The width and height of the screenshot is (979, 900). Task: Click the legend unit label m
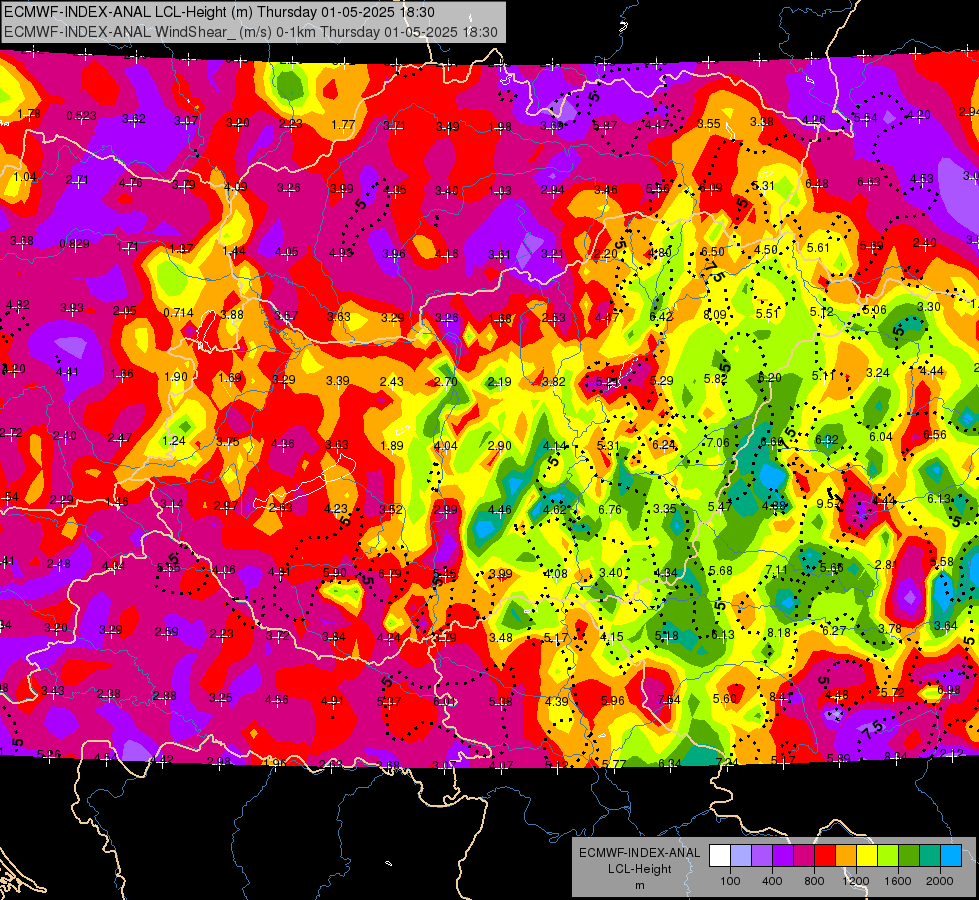tap(639, 885)
